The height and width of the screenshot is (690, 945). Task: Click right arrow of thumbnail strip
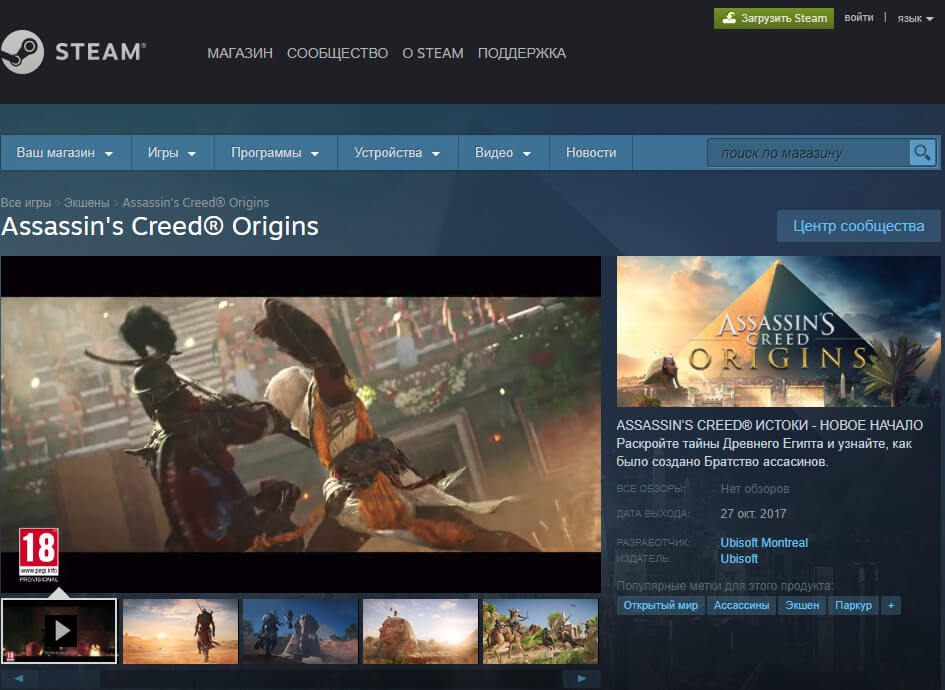tap(582, 679)
